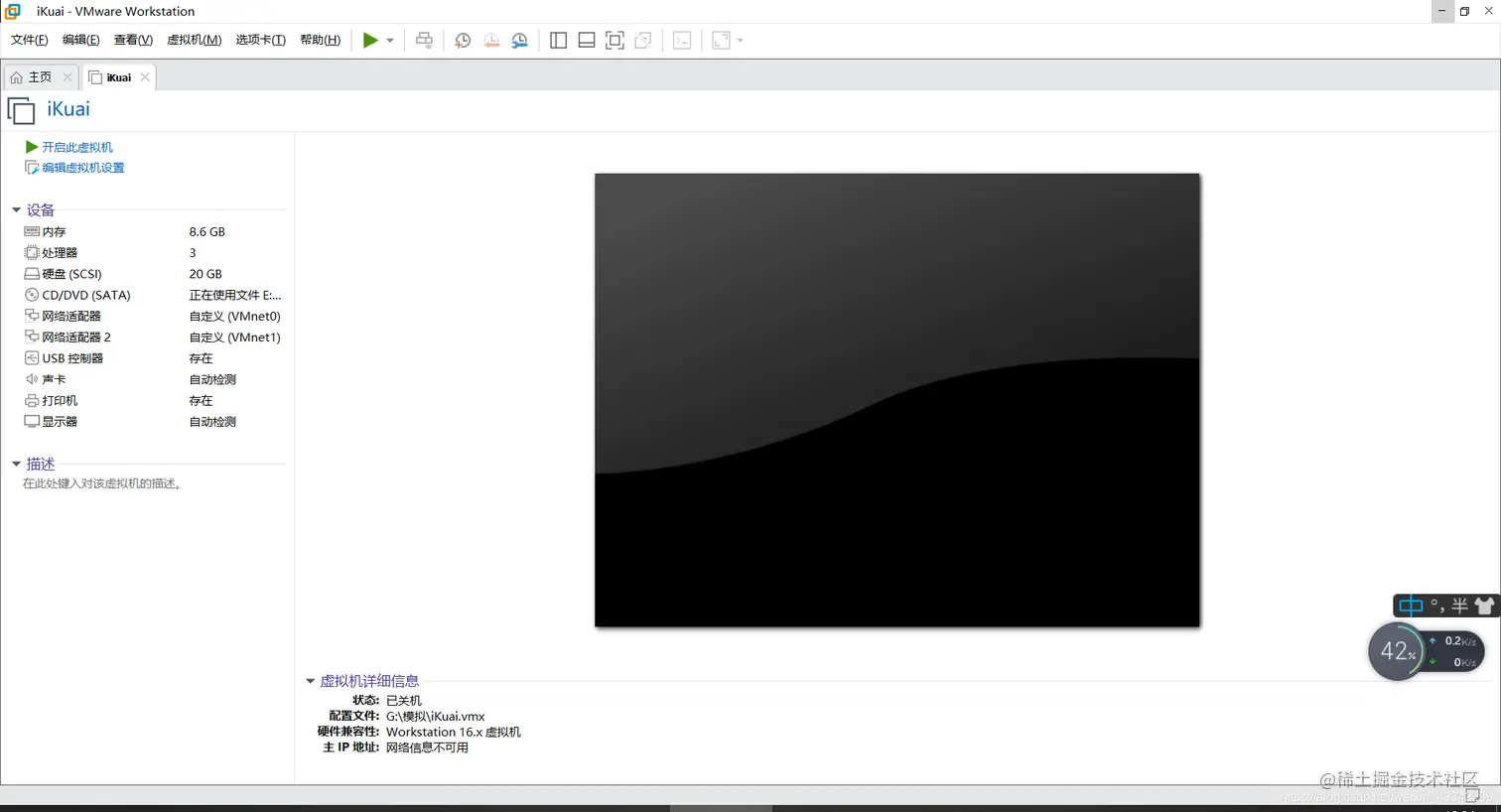The height and width of the screenshot is (812, 1501).
Task: Click the Unity mode toolbar icon
Action: [643, 41]
